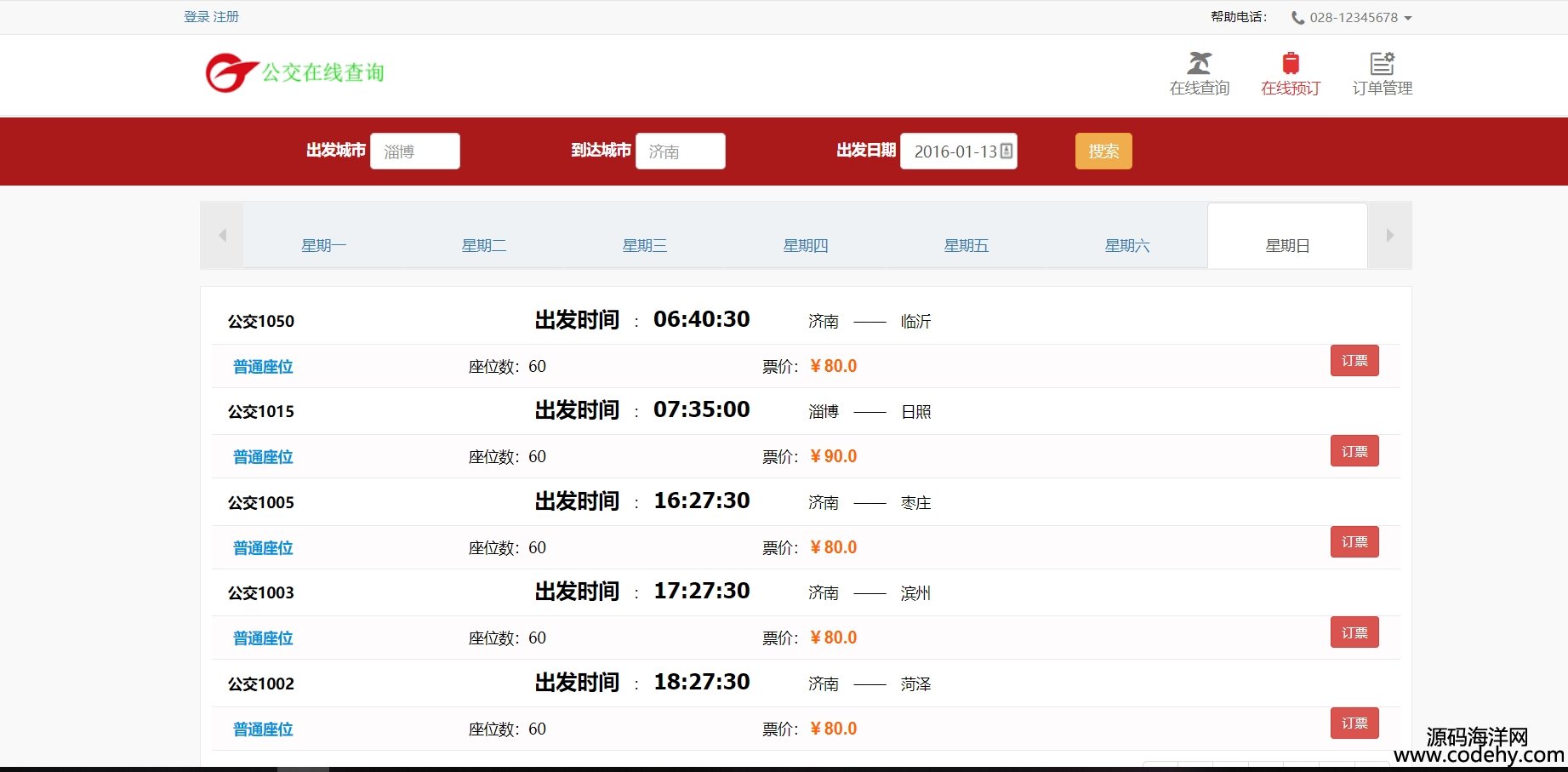
Task: Open the 订单管理 order list icon
Action: pyautogui.click(x=1382, y=63)
